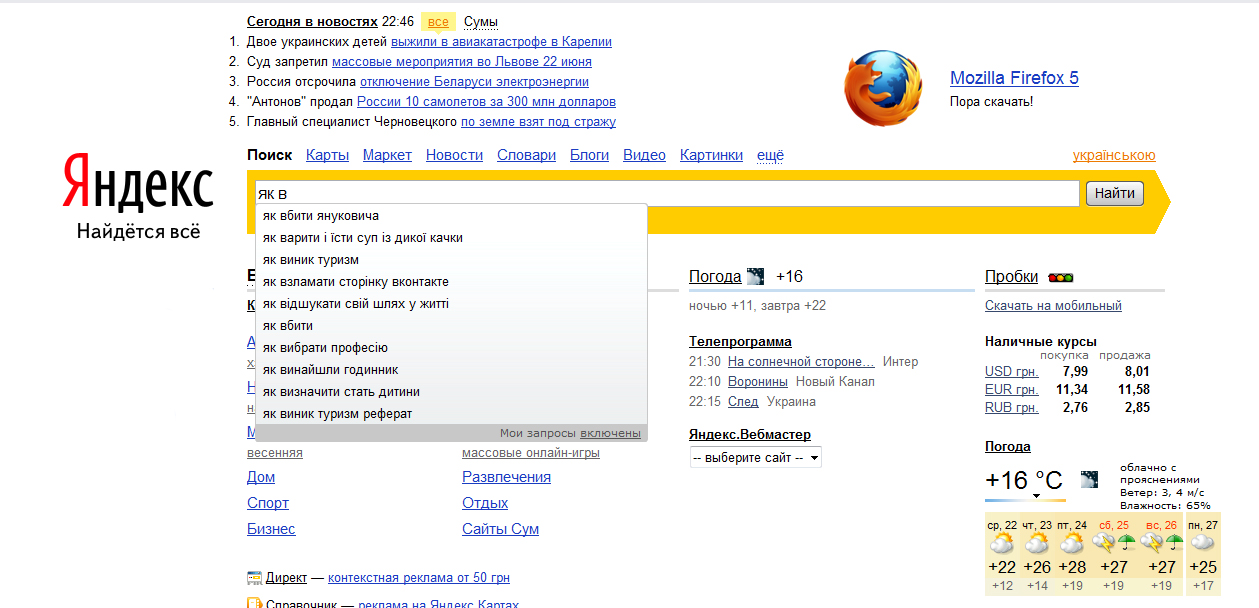Open the Погода heading link
1259x608 pixels.
(715, 277)
